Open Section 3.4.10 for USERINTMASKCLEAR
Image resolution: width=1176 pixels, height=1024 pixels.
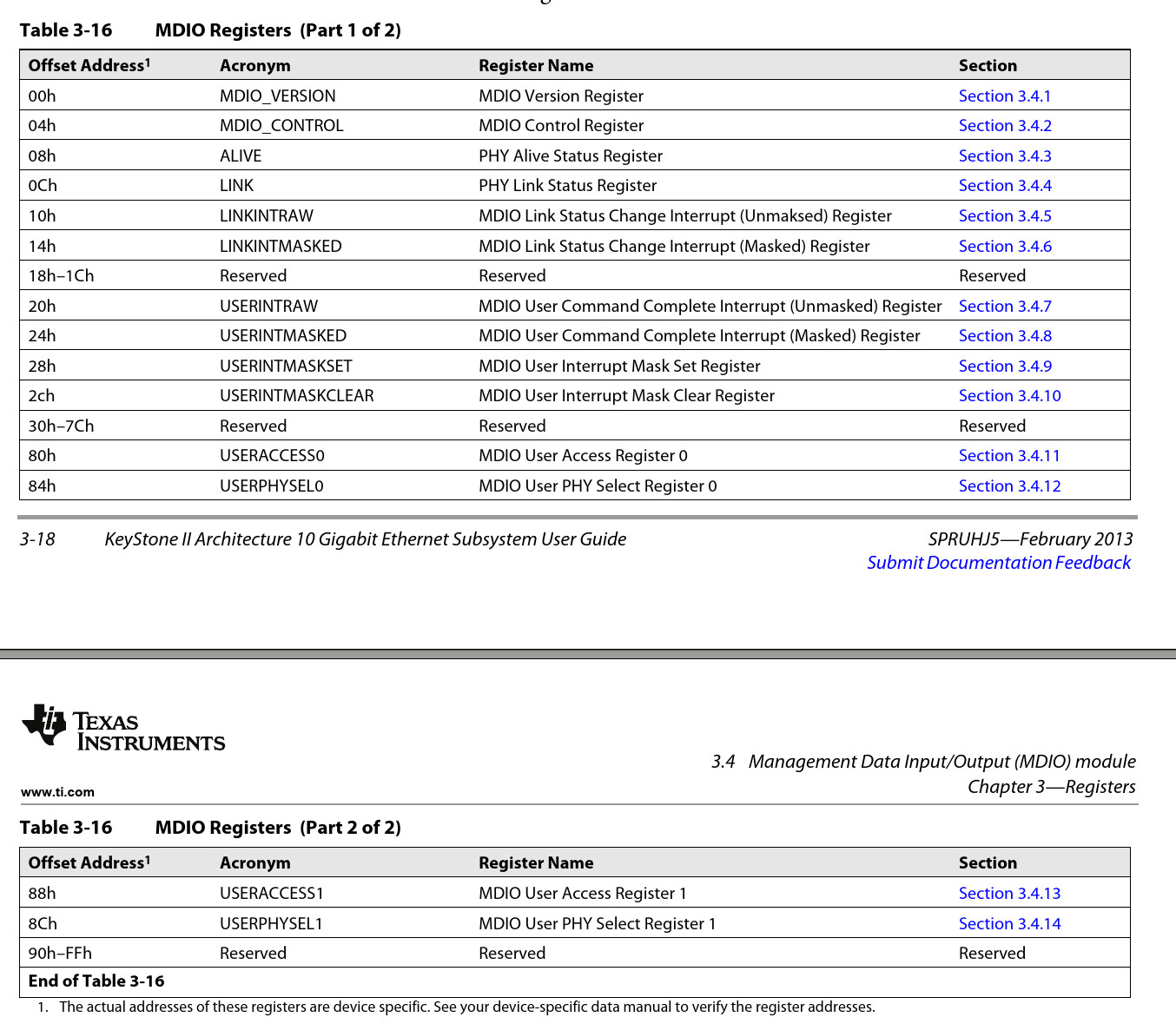tap(1009, 395)
